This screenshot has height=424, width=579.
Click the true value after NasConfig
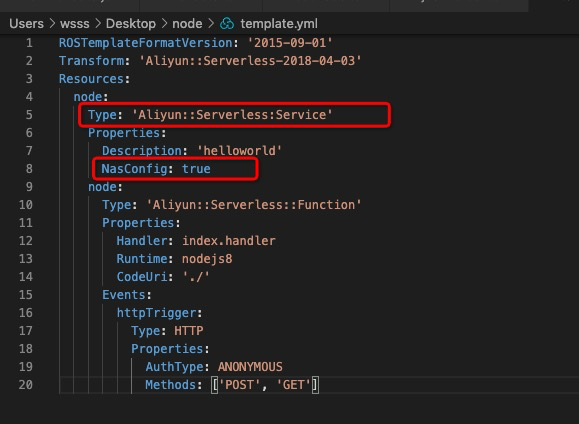[196, 169]
